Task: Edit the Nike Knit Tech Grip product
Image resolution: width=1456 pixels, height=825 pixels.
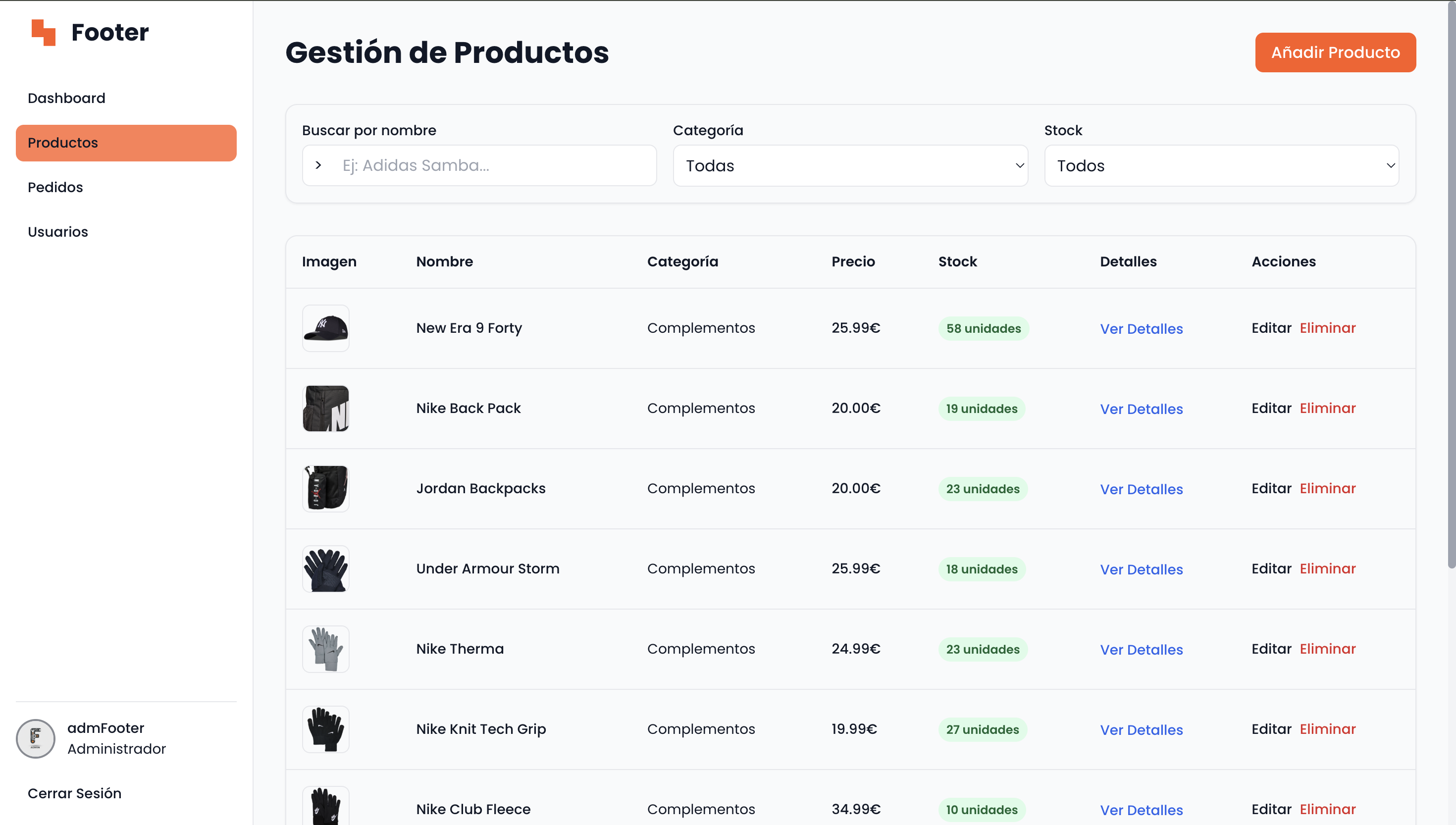Action: (1271, 728)
